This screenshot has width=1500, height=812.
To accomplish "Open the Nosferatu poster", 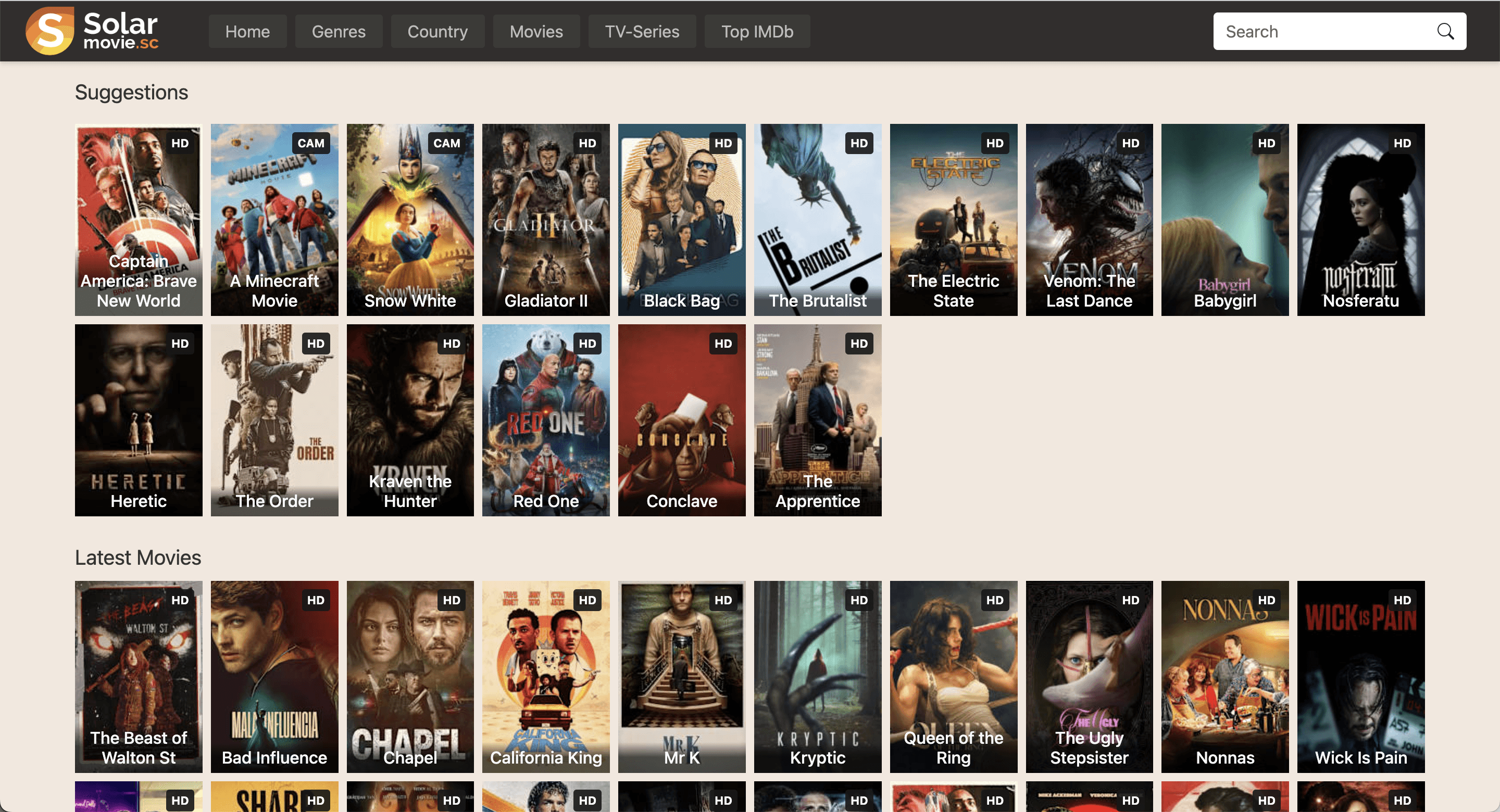I will pos(1361,220).
